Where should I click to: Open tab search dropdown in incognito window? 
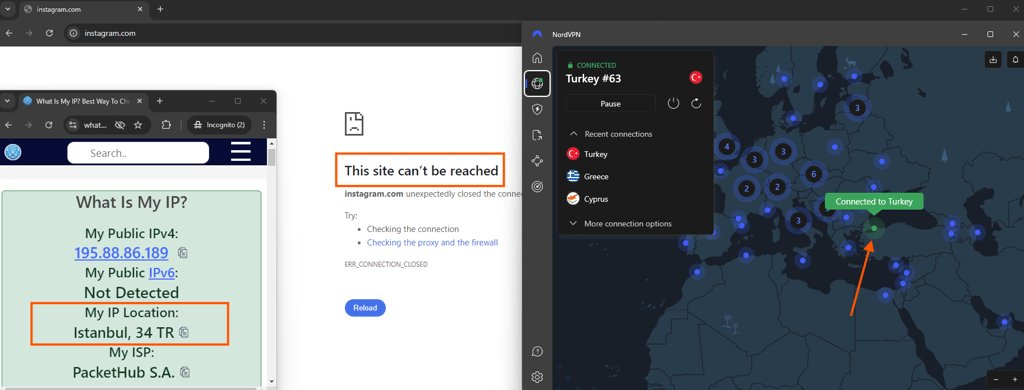point(7,101)
